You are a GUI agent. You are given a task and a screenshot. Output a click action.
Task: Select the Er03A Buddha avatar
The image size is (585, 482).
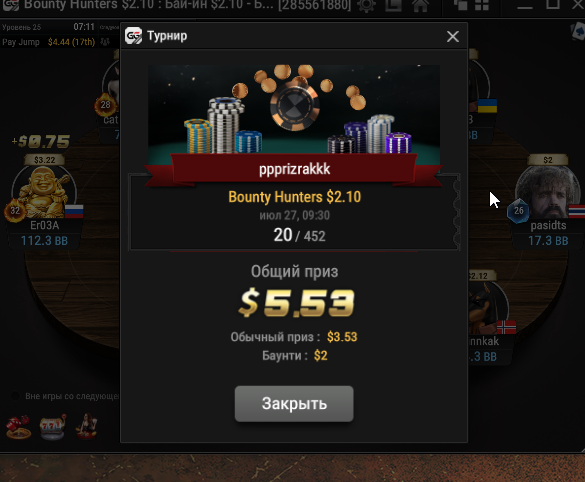click(44, 193)
